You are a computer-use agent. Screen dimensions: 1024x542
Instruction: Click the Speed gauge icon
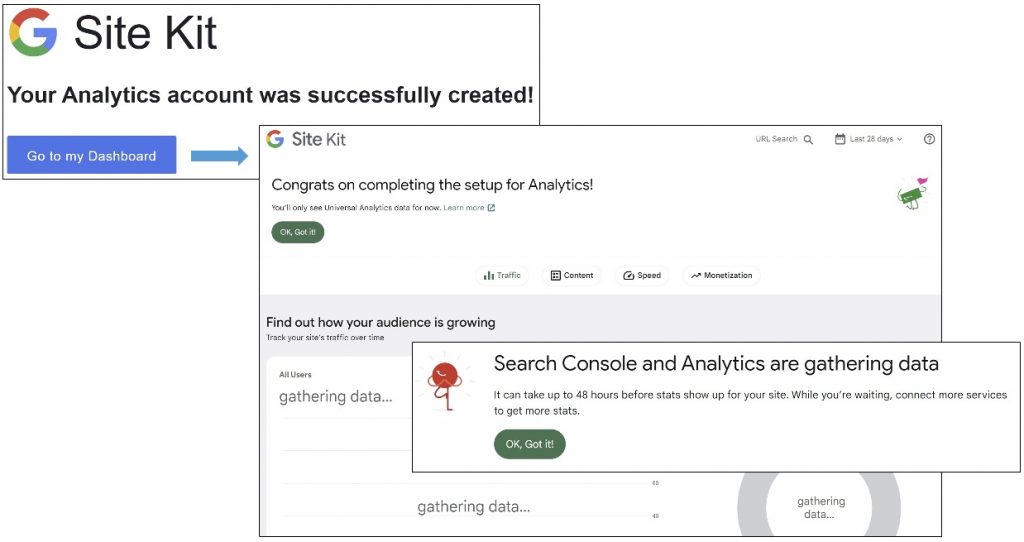pyautogui.click(x=629, y=275)
